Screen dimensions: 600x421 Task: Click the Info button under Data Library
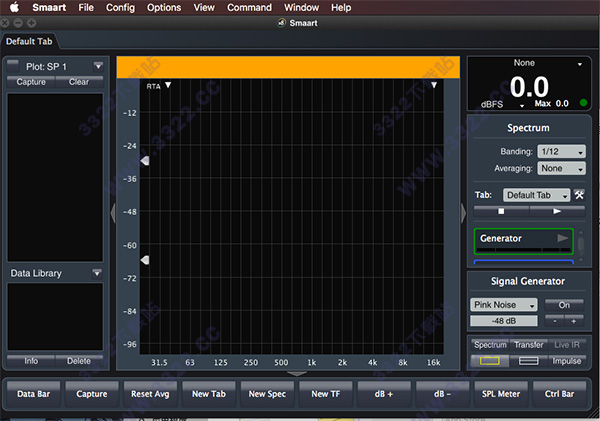(x=31, y=361)
